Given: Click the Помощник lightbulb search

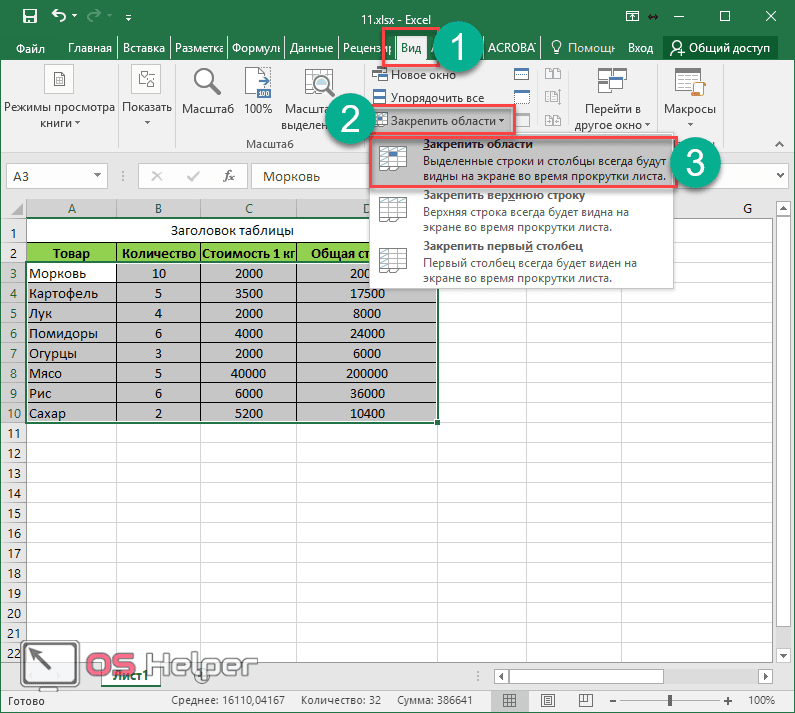Looking at the screenshot, I should [x=583, y=48].
